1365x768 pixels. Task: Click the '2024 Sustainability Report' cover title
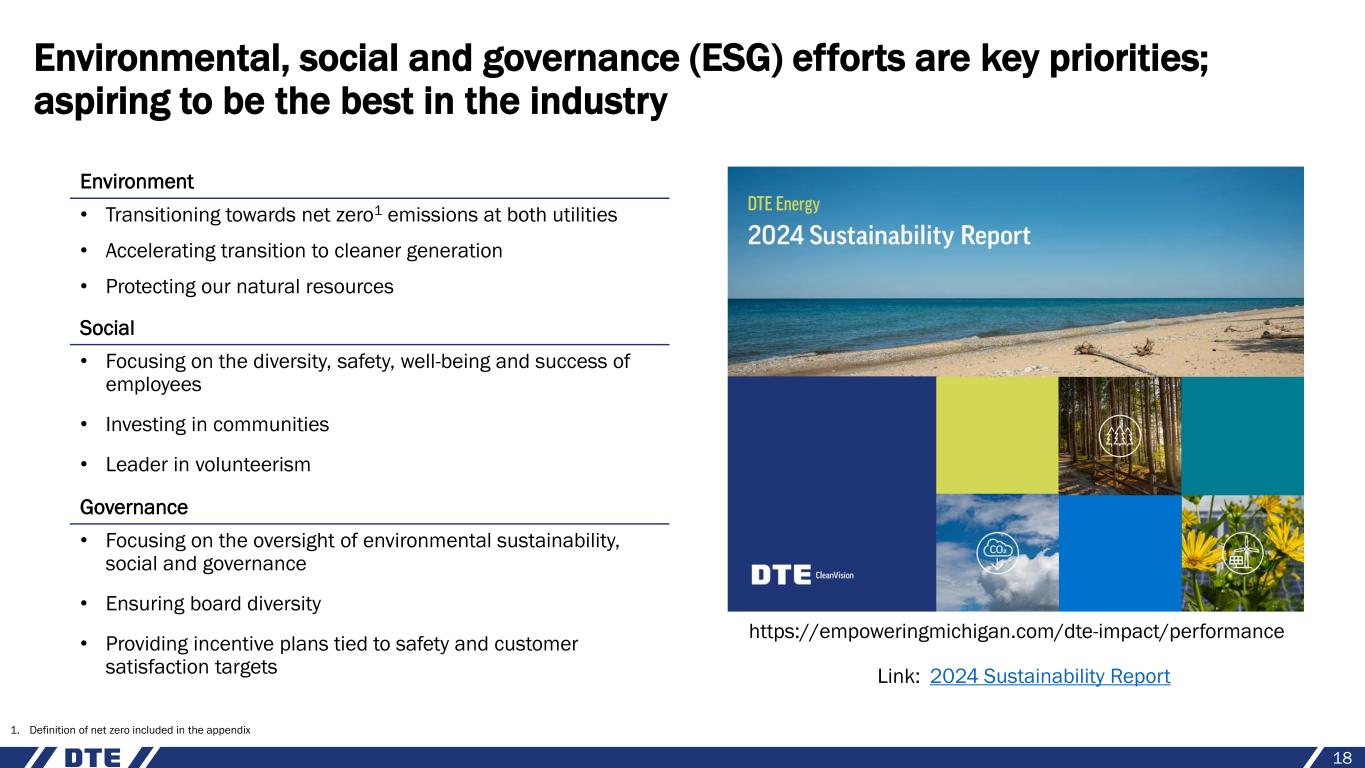coord(889,237)
